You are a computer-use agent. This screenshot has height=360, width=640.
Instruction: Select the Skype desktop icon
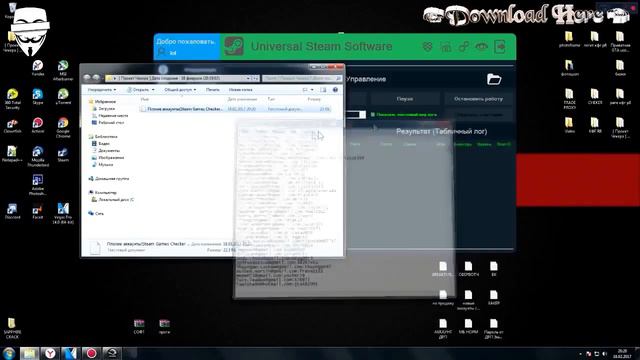(38, 97)
